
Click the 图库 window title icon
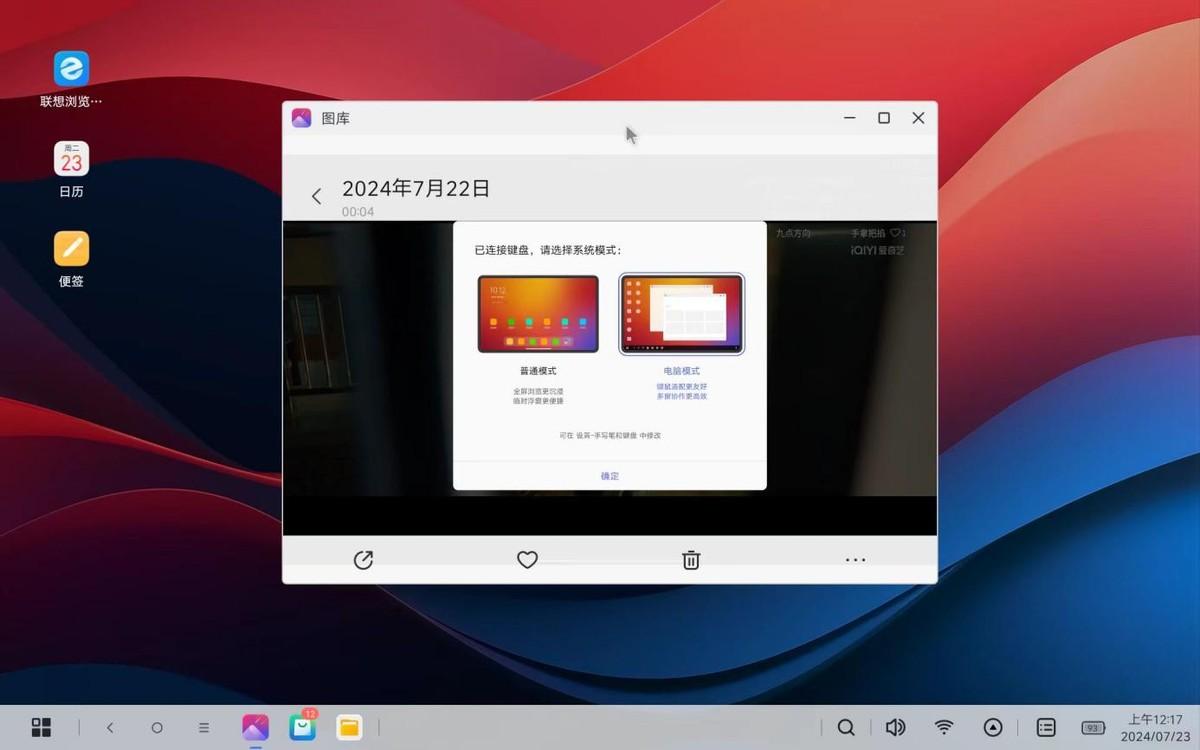(302, 118)
